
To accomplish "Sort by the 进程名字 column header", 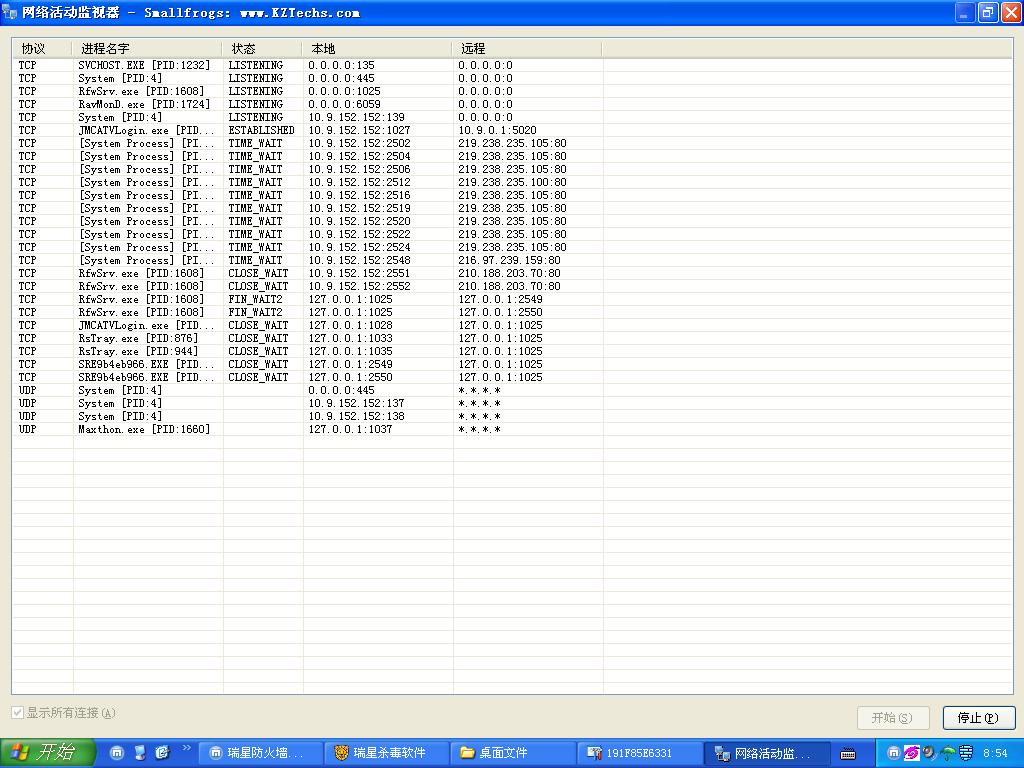I will 147,48.
